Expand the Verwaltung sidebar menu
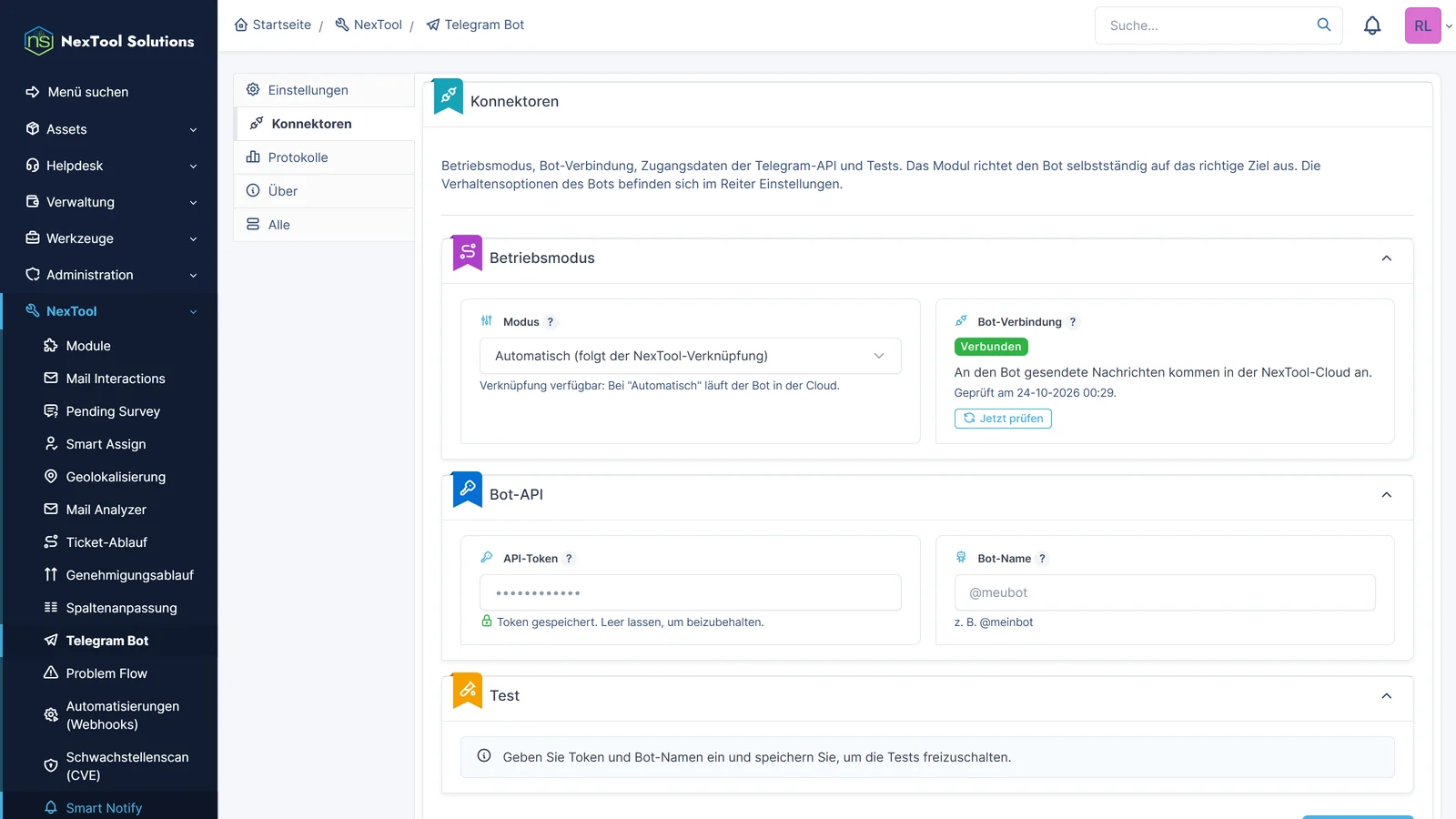 tap(109, 202)
